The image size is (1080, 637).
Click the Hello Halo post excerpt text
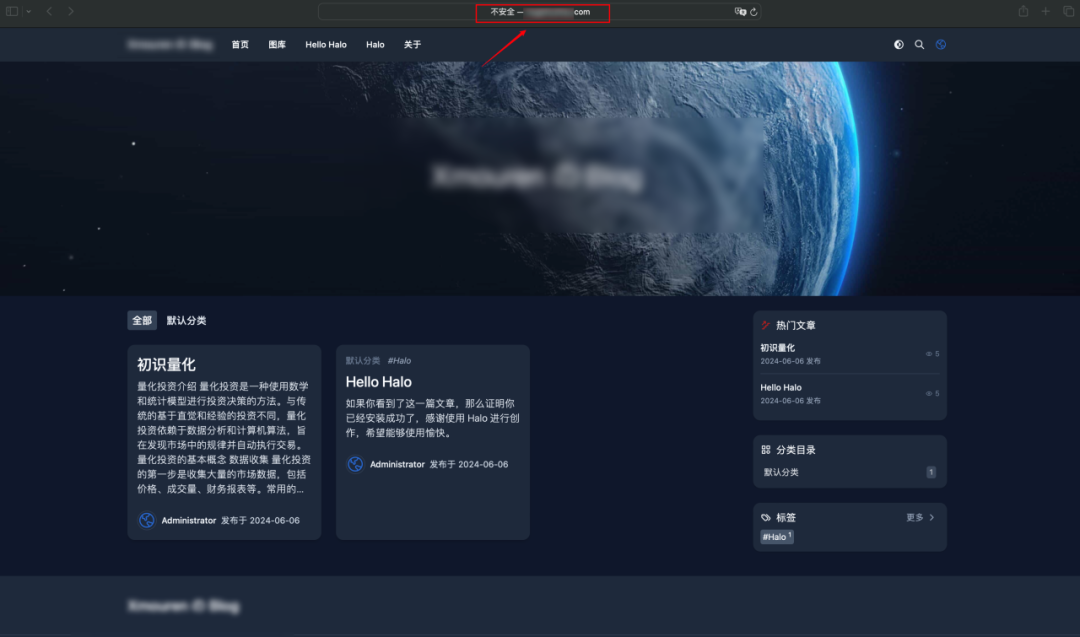click(433, 418)
